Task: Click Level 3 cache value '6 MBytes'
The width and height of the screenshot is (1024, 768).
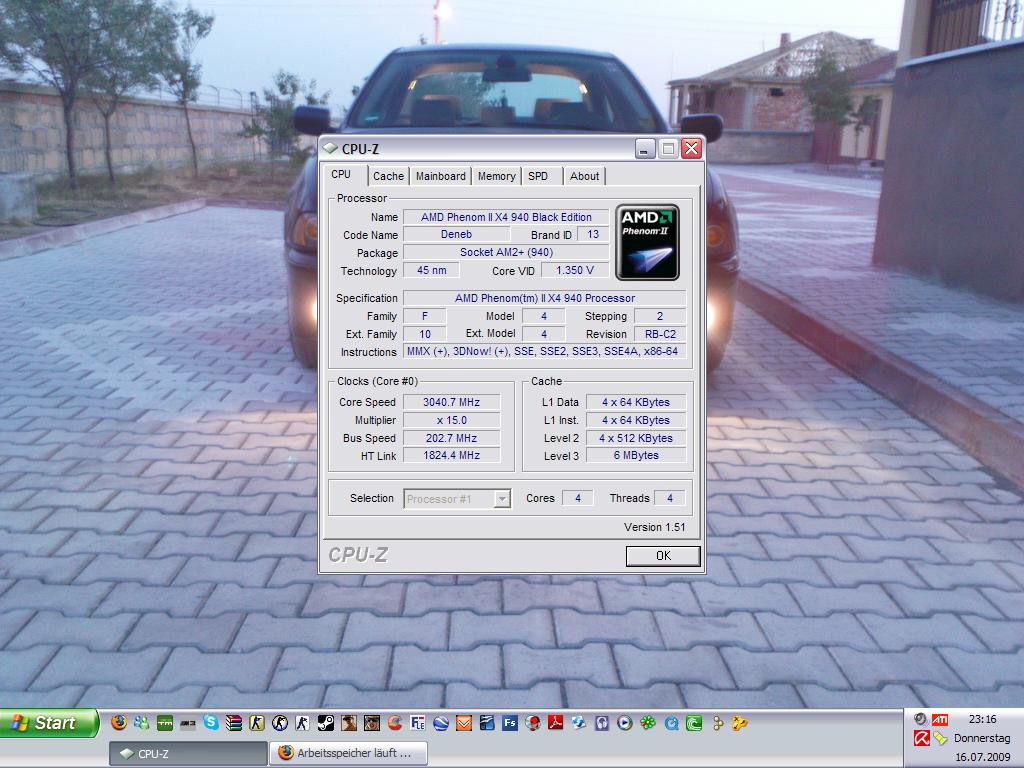Action: pos(636,455)
